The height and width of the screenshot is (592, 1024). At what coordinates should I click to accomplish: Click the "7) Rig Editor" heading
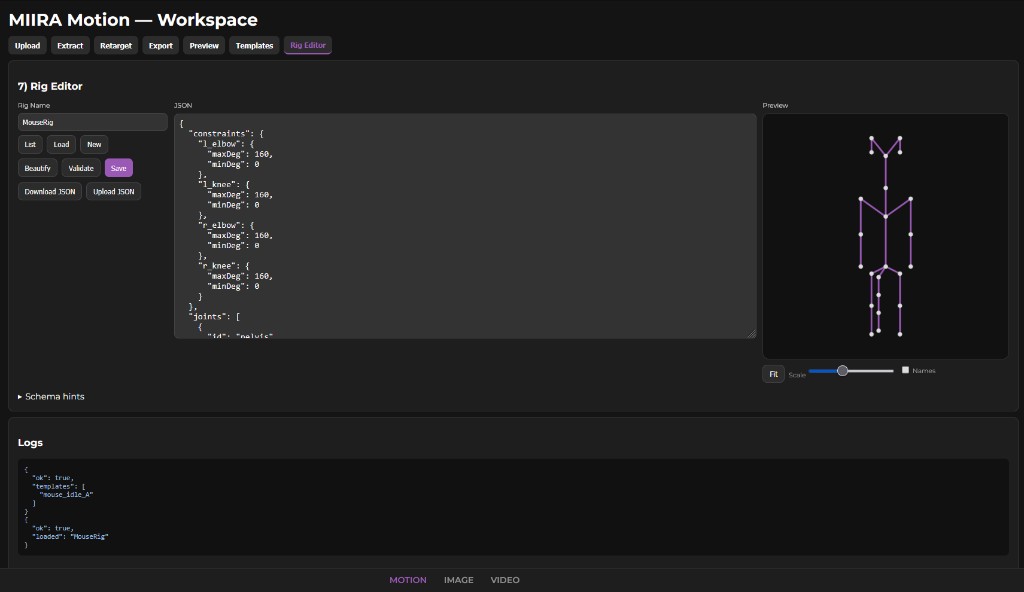tap(50, 86)
